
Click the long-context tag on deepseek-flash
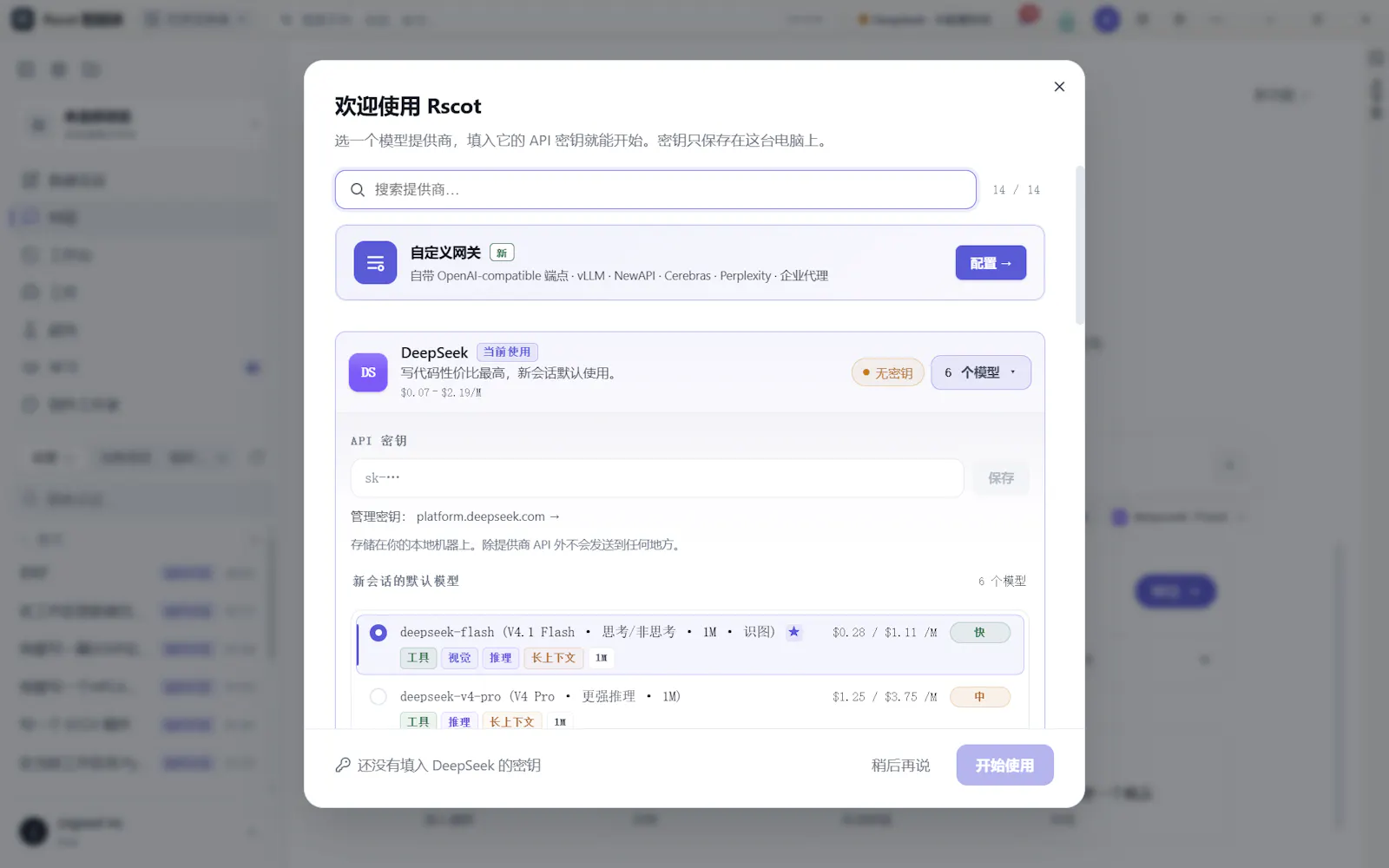click(x=553, y=658)
